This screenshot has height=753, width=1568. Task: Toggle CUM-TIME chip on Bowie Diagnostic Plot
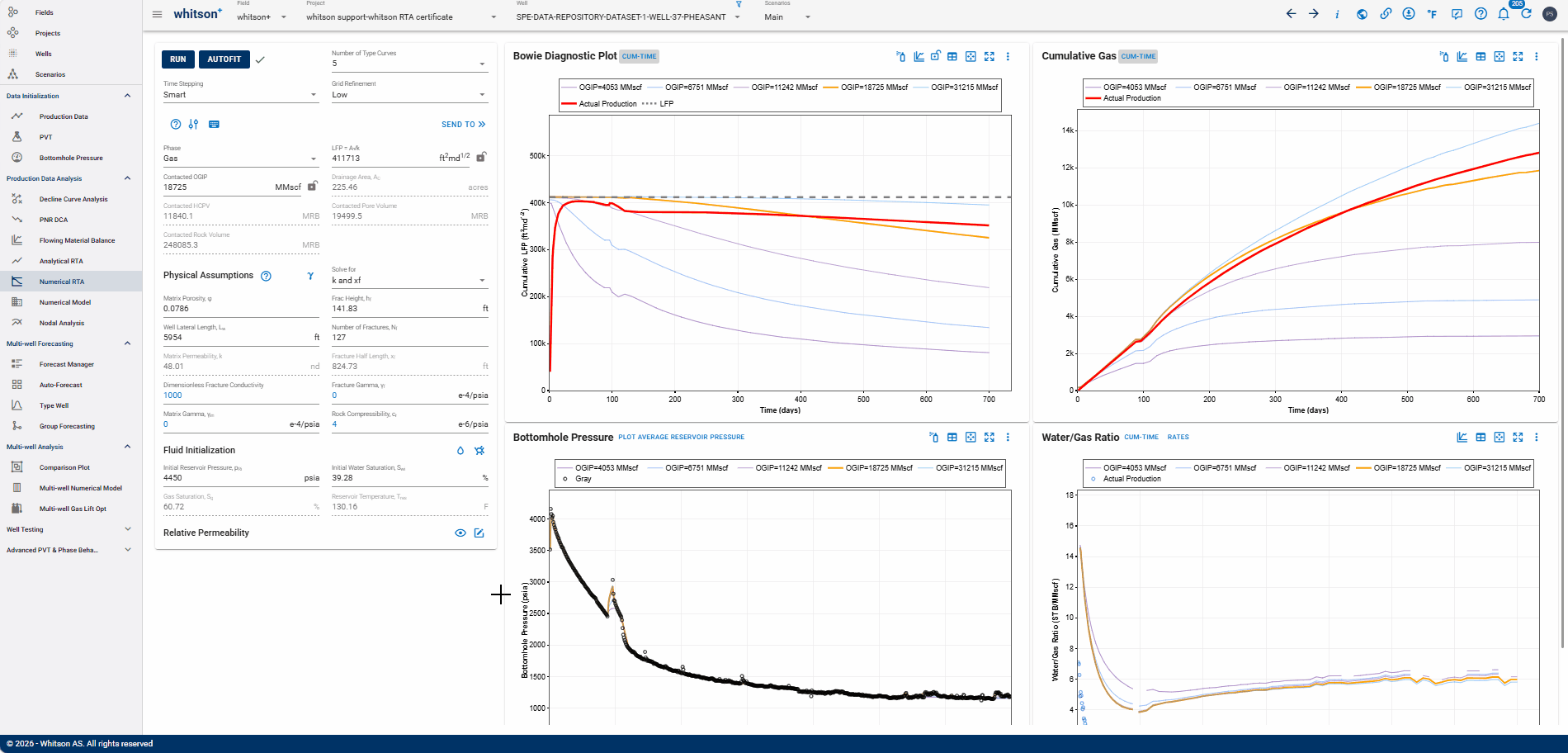[640, 56]
